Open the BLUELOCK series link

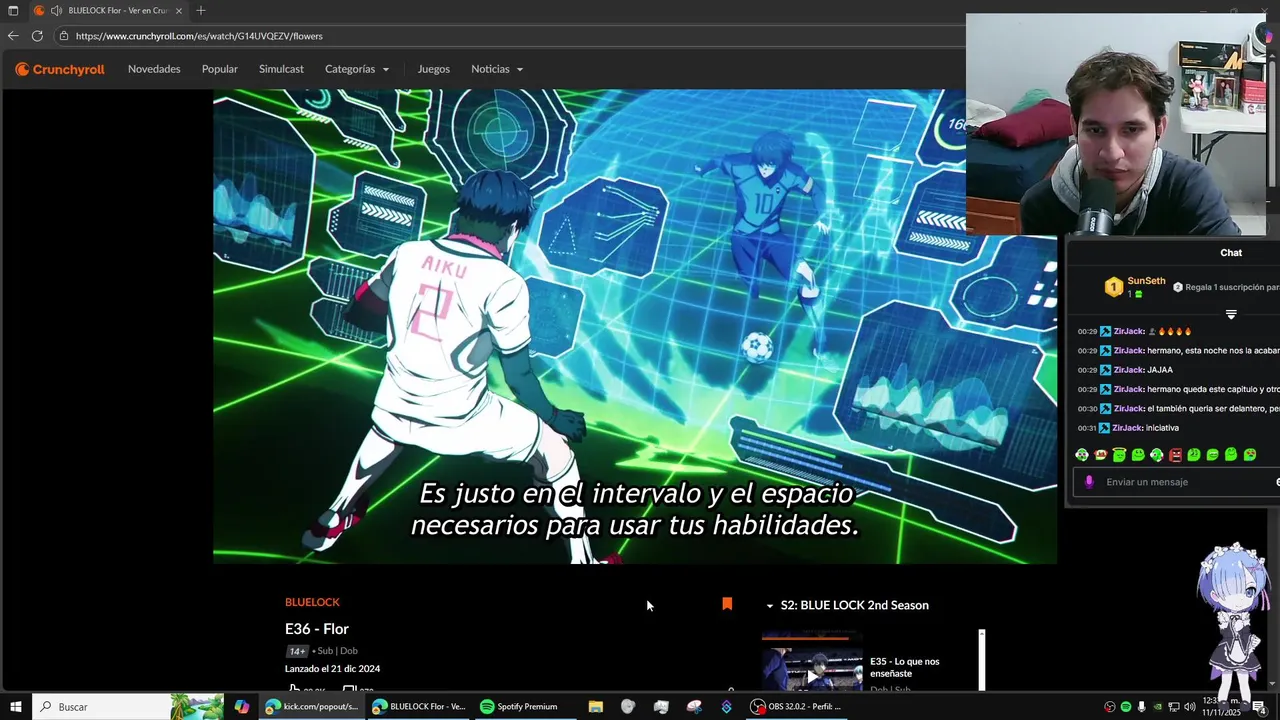pyautogui.click(x=312, y=602)
